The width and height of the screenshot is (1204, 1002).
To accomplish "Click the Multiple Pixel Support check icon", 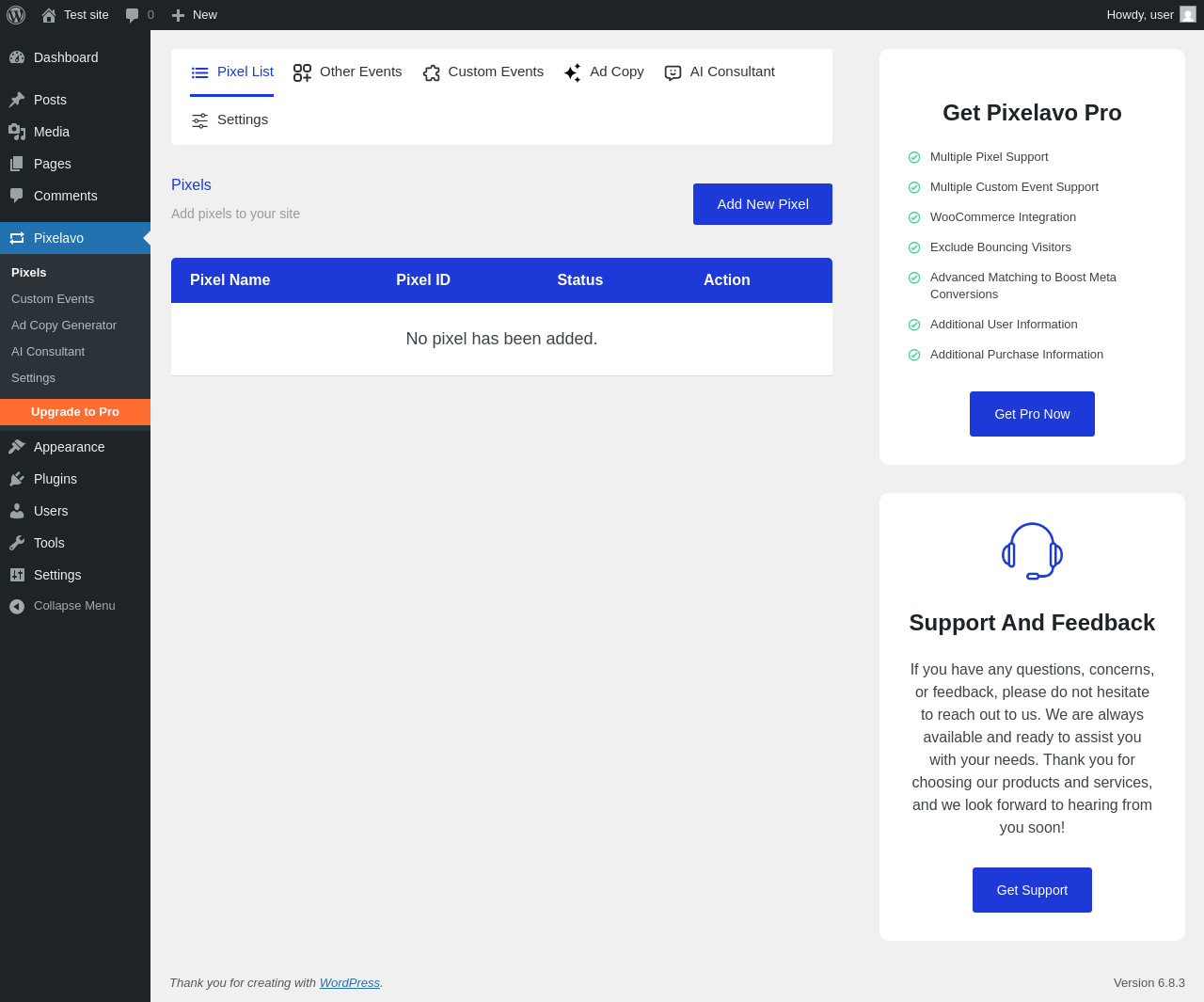I will 914,157.
